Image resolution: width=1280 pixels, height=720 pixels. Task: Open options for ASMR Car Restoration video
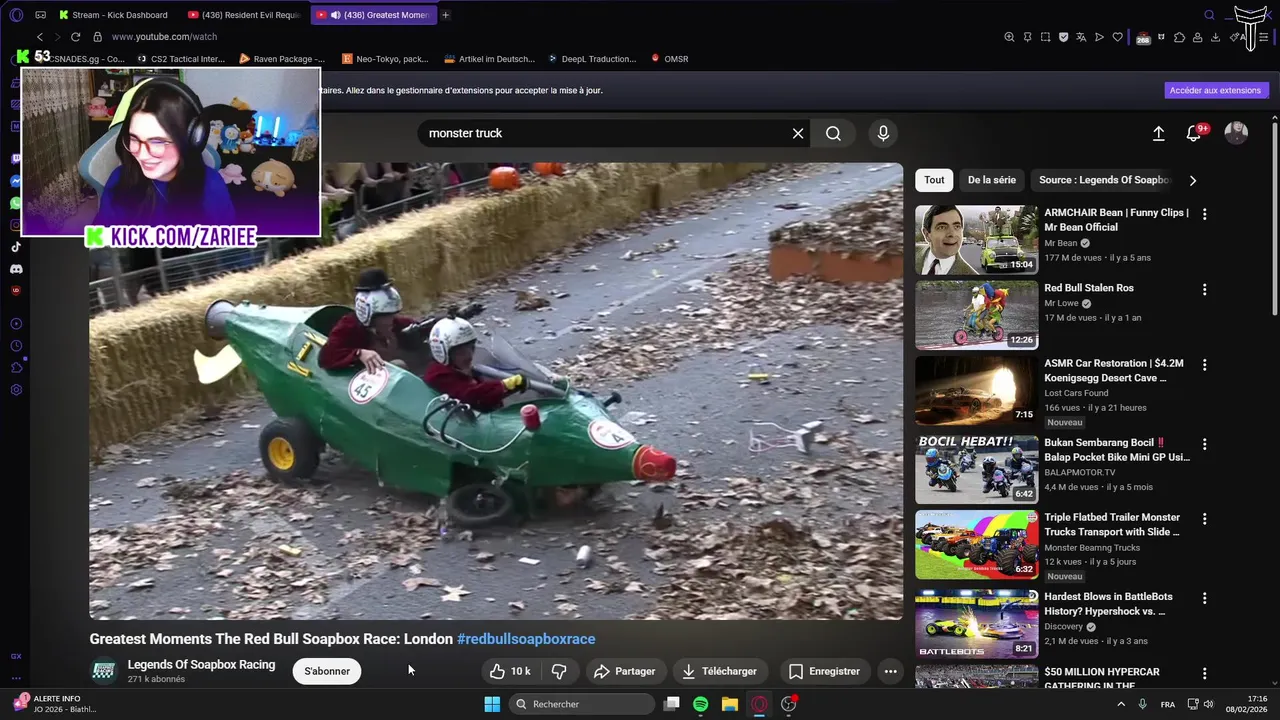coord(1204,366)
